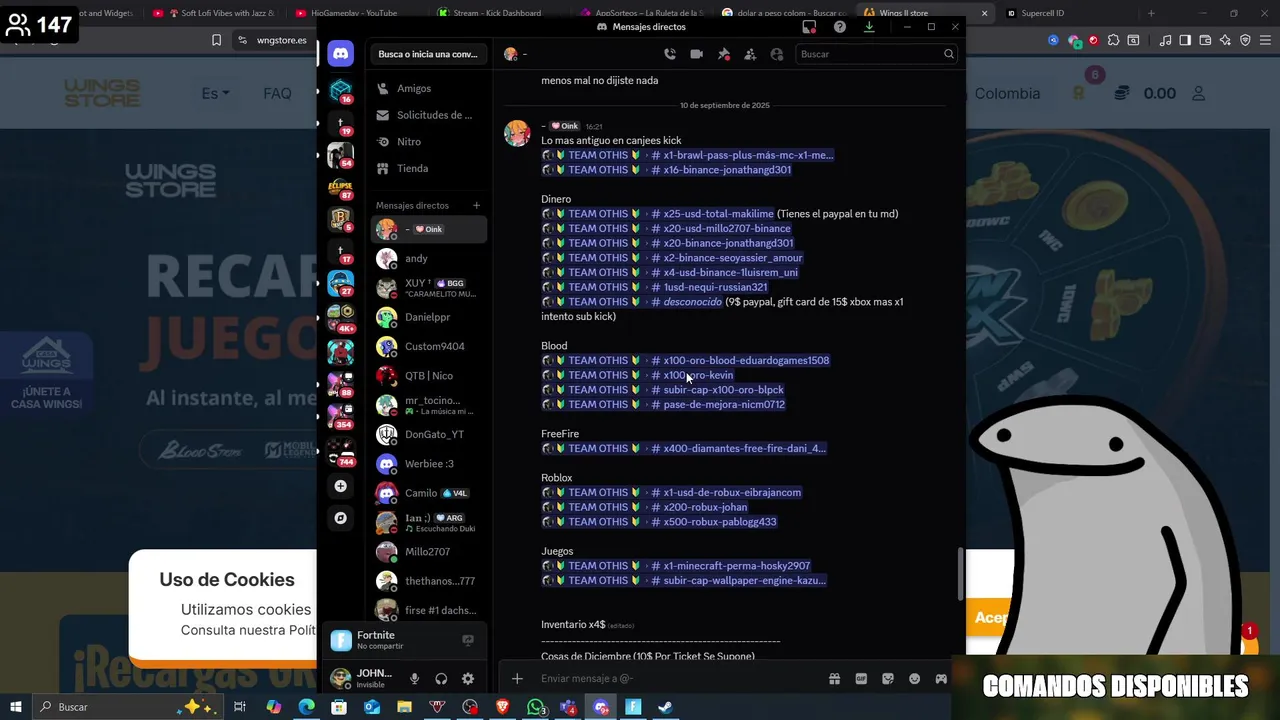Screen dimensions: 1280x720
Task: Add friends to the DM
Action: (x=750, y=54)
